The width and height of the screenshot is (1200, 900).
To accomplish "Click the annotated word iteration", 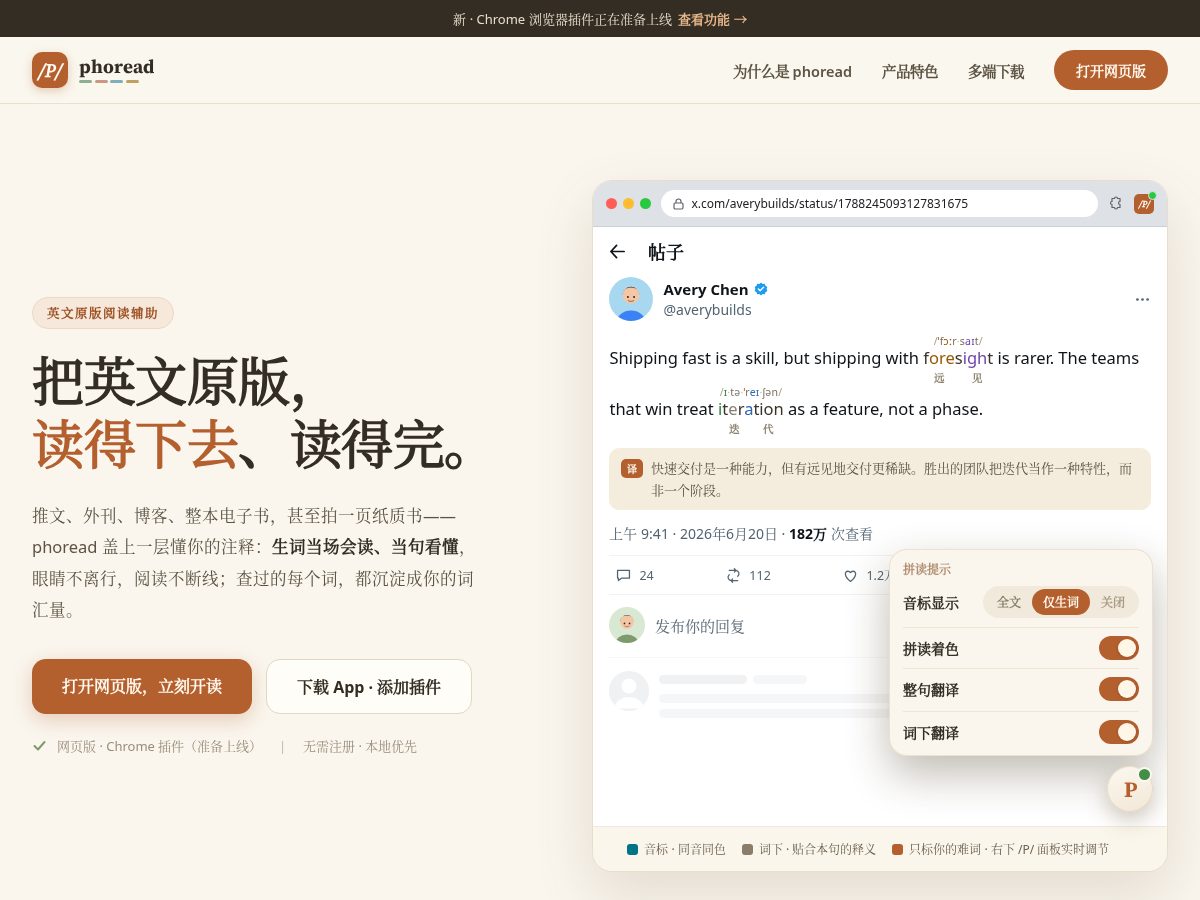I will [751, 409].
